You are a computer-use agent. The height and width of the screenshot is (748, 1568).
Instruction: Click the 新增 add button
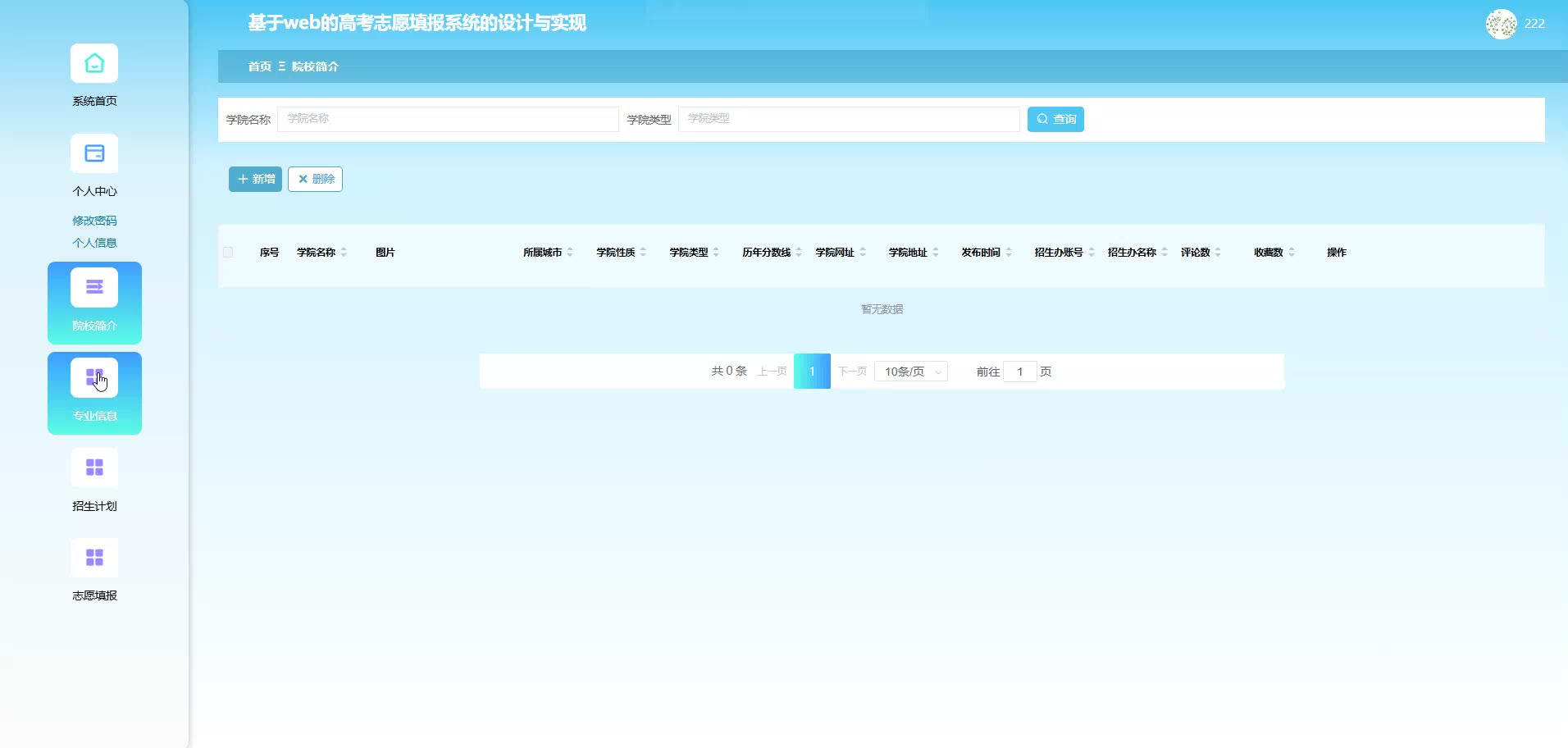point(255,180)
